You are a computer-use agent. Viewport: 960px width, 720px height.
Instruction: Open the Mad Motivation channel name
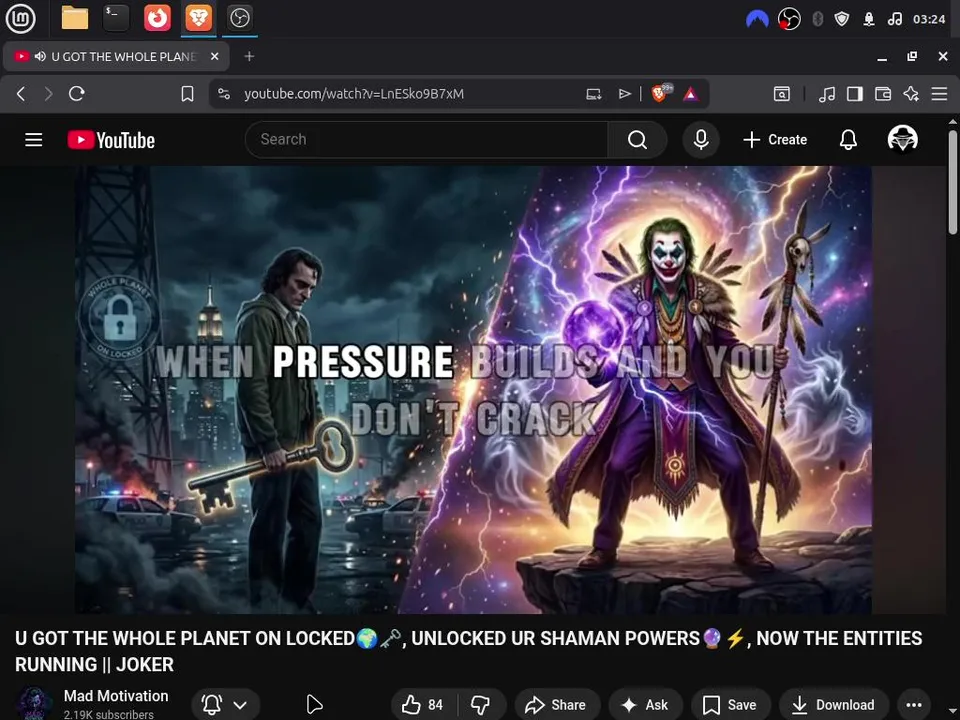tap(116, 696)
